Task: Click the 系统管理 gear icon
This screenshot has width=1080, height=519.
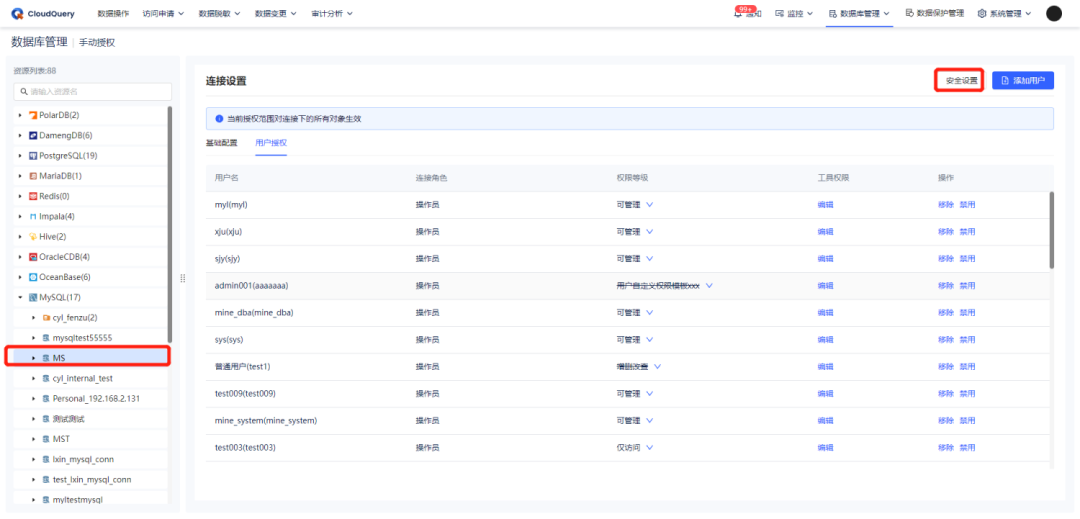Action: [x=982, y=14]
